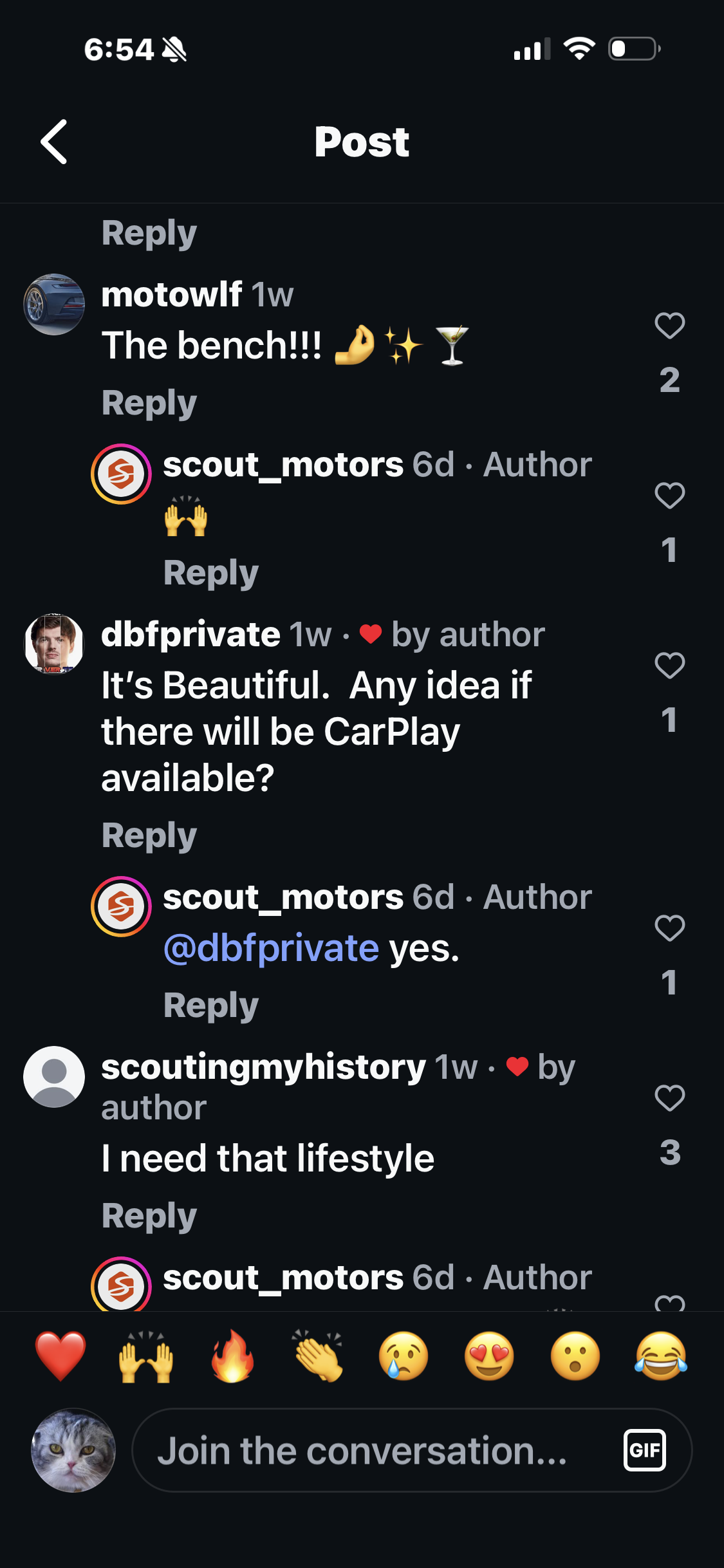Image resolution: width=724 pixels, height=1568 pixels.
Task: Send the clapping hands quick reaction
Action: point(319,1356)
